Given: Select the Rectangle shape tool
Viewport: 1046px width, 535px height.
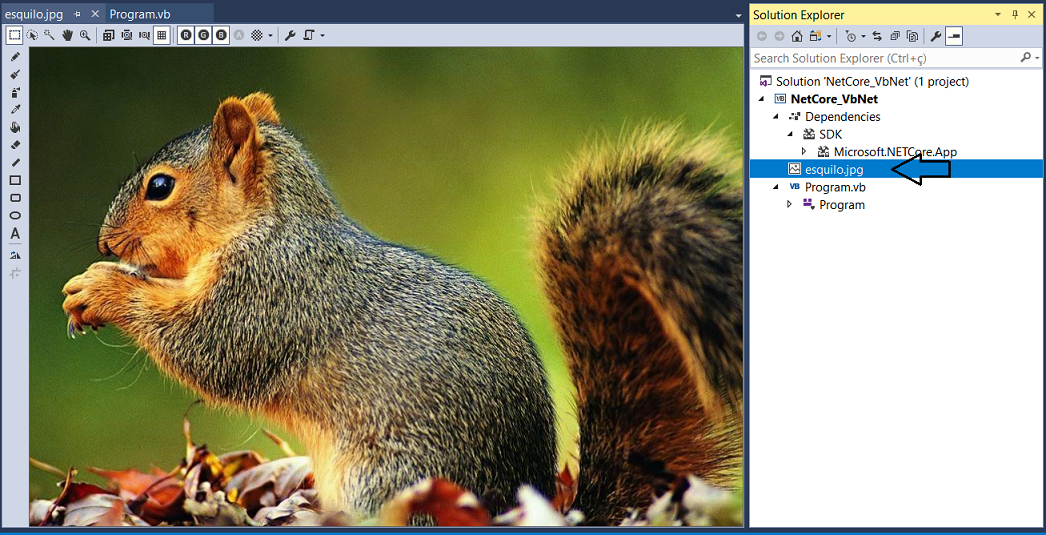Looking at the screenshot, I should [x=15, y=180].
